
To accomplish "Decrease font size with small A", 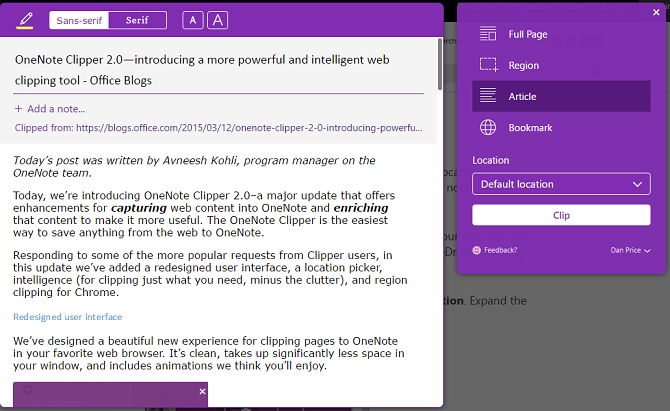I will (x=193, y=20).
